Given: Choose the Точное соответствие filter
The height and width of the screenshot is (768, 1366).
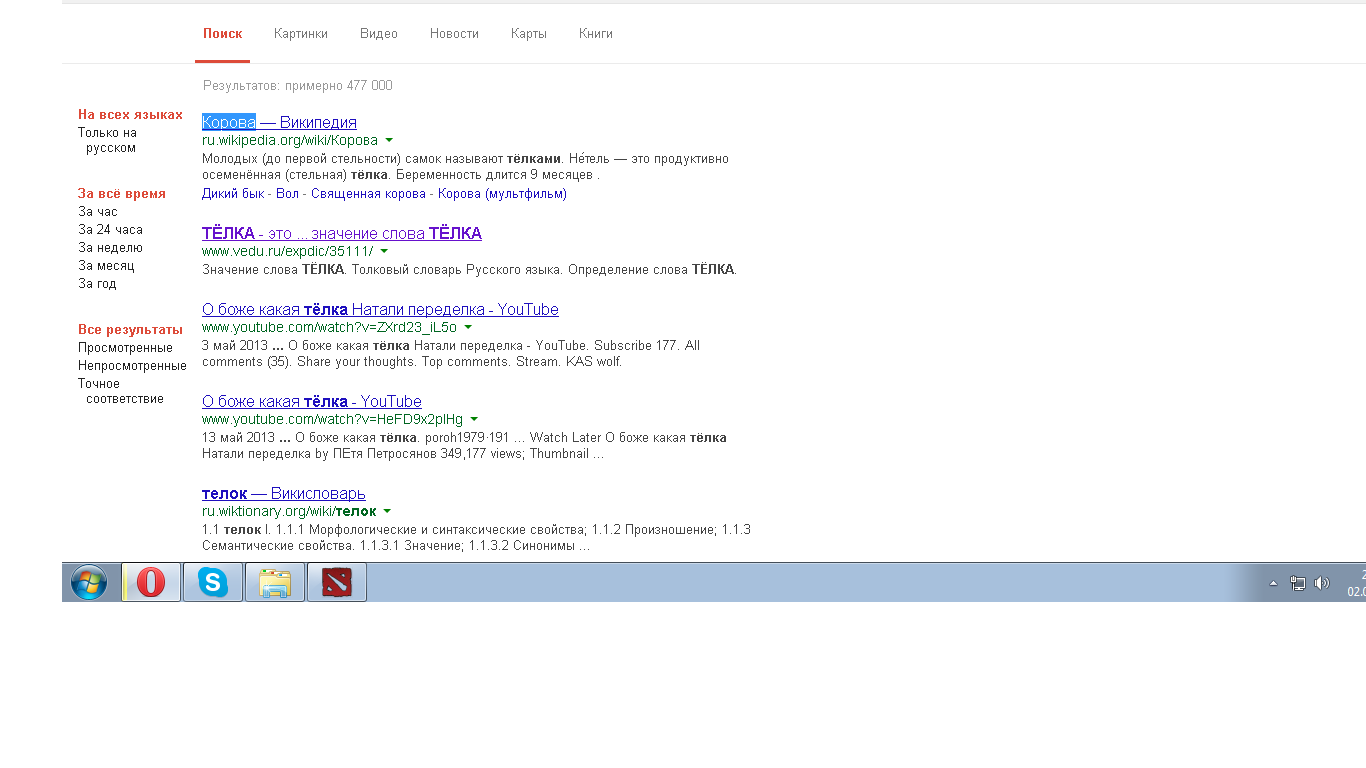Looking at the screenshot, I should 121,391.
